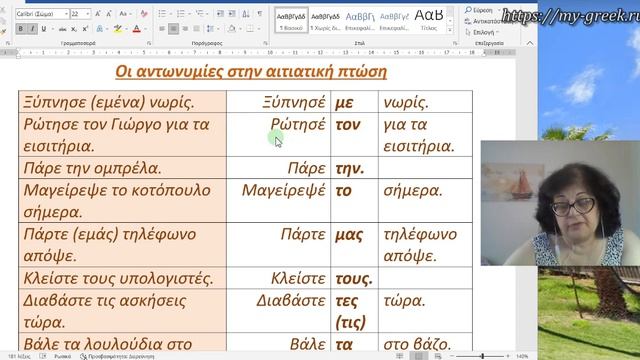Switch to web layout view
The height and width of the screenshot is (360, 640).
point(438,356)
